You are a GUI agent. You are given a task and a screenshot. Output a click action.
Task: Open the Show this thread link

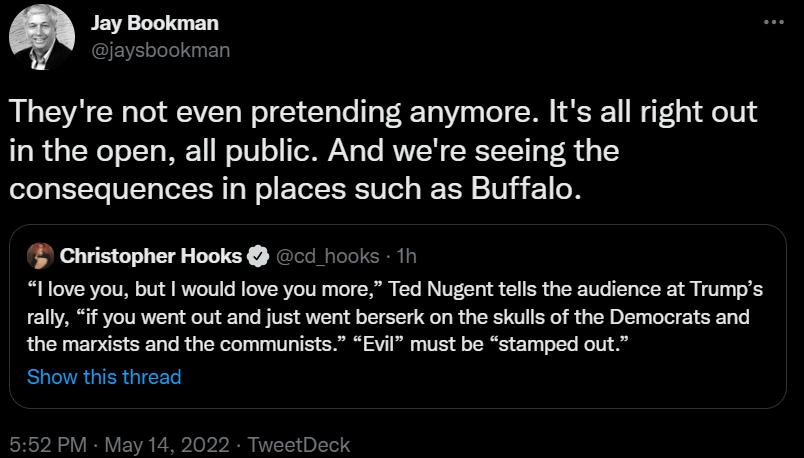[x=104, y=377]
